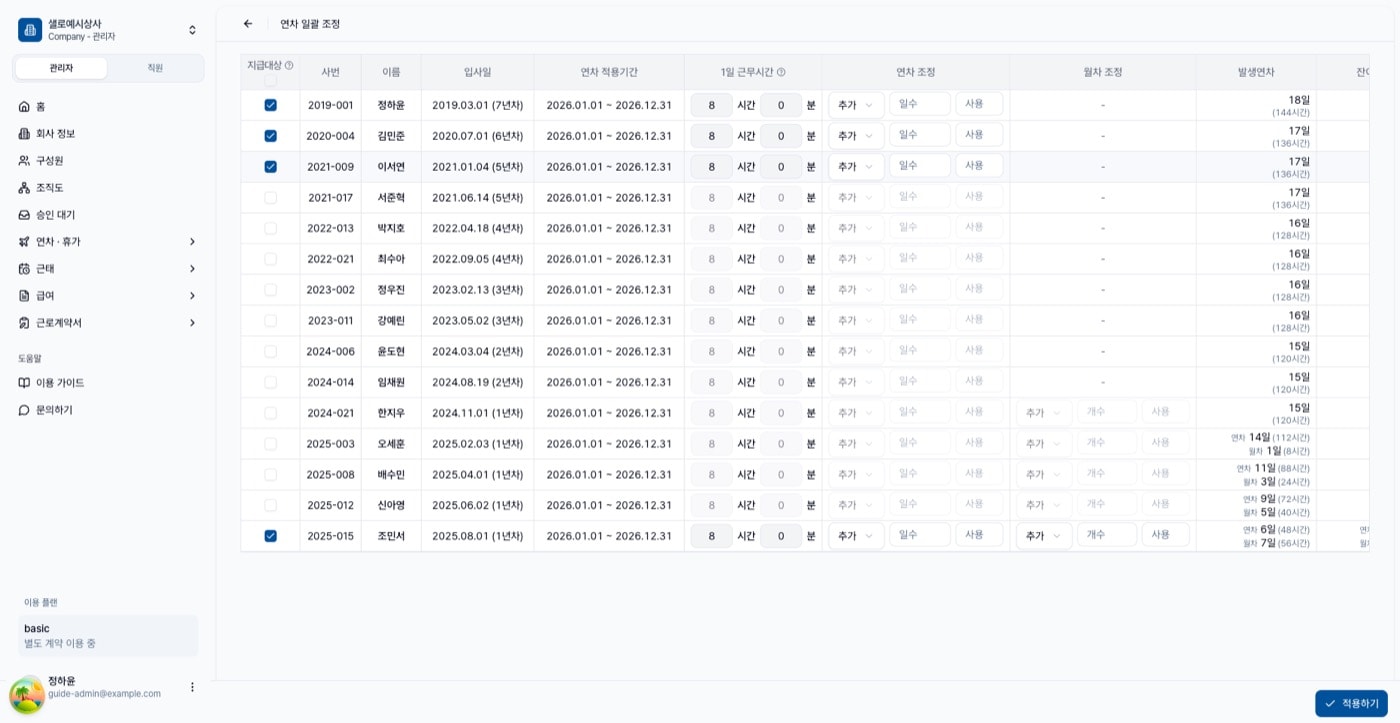Image resolution: width=1400 pixels, height=723 pixels.
Task: Uncheck the checkbox for 정하윤 row
Action: tap(270, 105)
